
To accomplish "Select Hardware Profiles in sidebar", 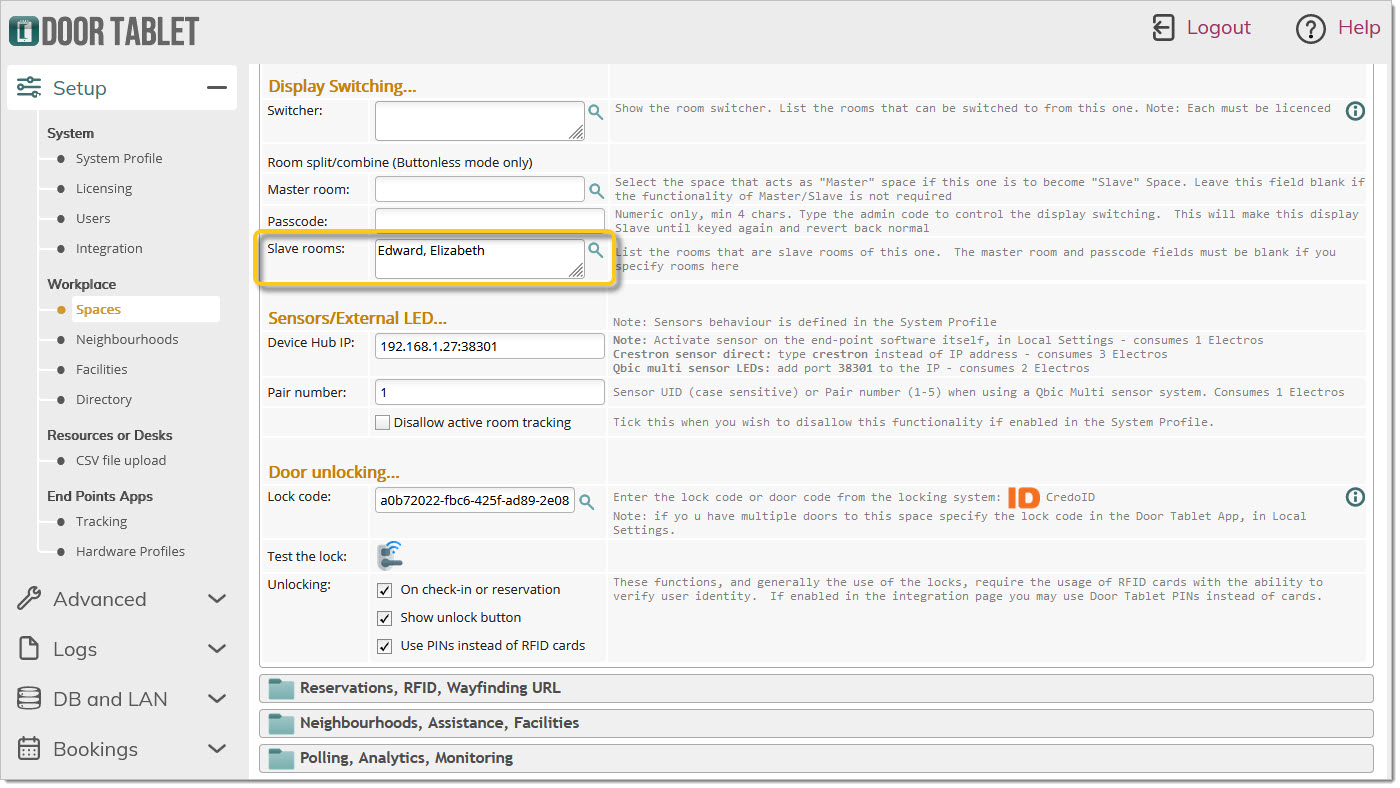I will coord(130,552).
